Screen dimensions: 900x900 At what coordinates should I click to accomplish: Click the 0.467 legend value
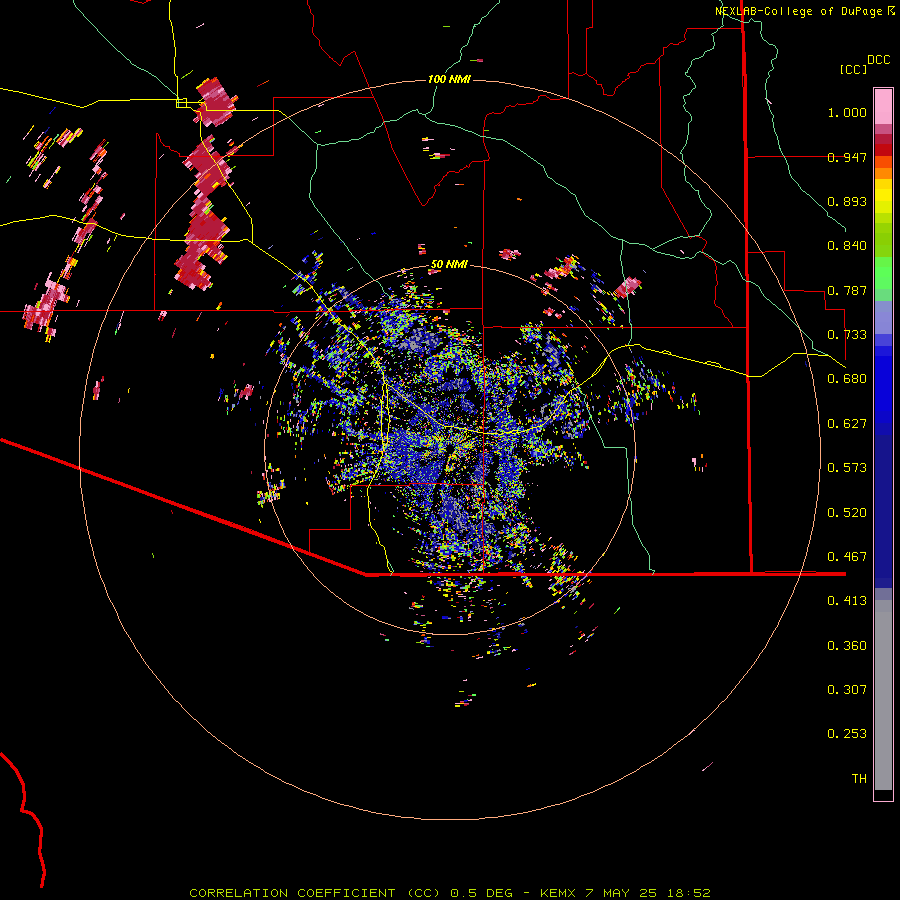(847, 557)
